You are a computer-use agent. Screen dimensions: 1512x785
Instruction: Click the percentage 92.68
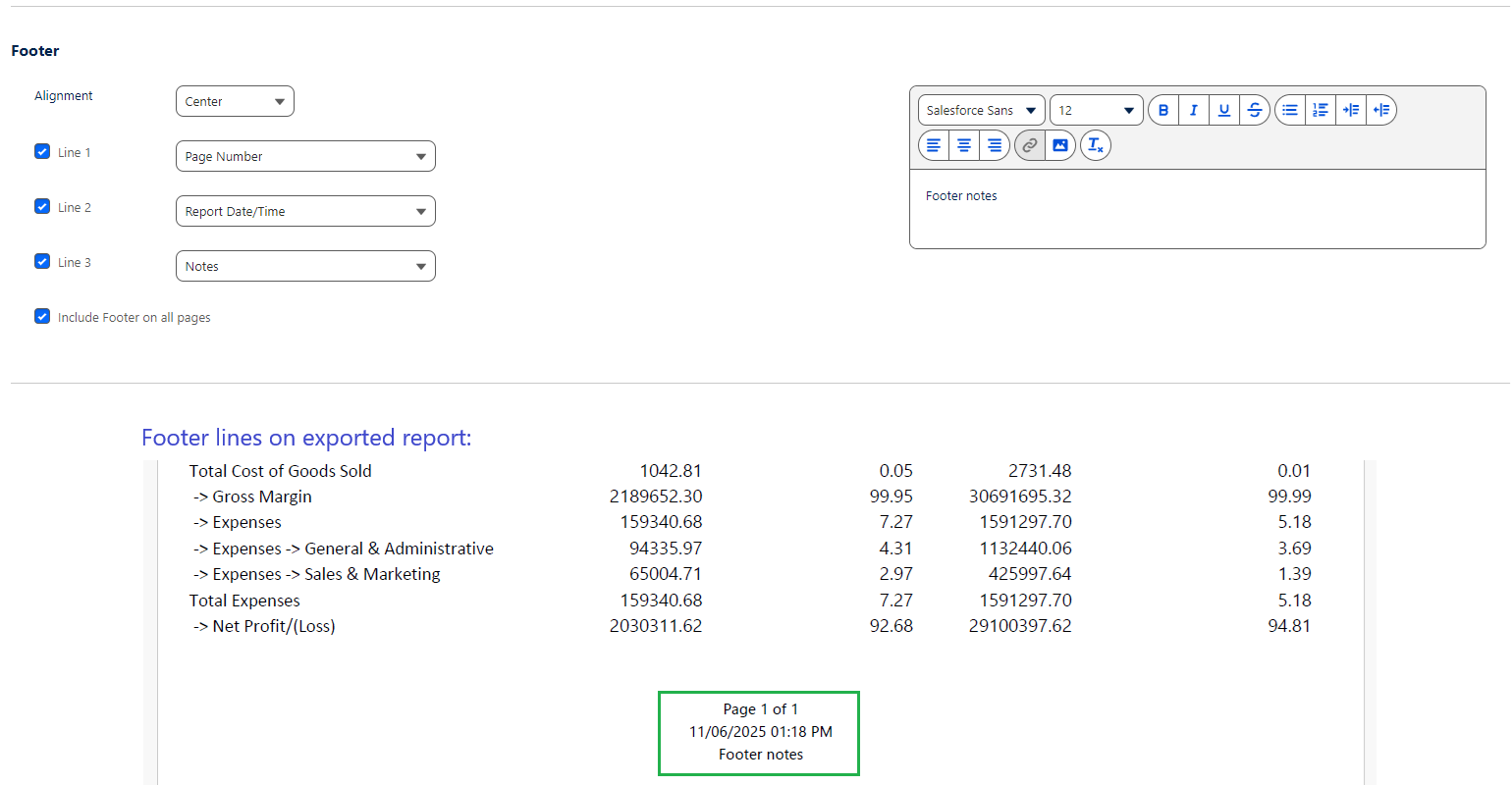pos(891,626)
